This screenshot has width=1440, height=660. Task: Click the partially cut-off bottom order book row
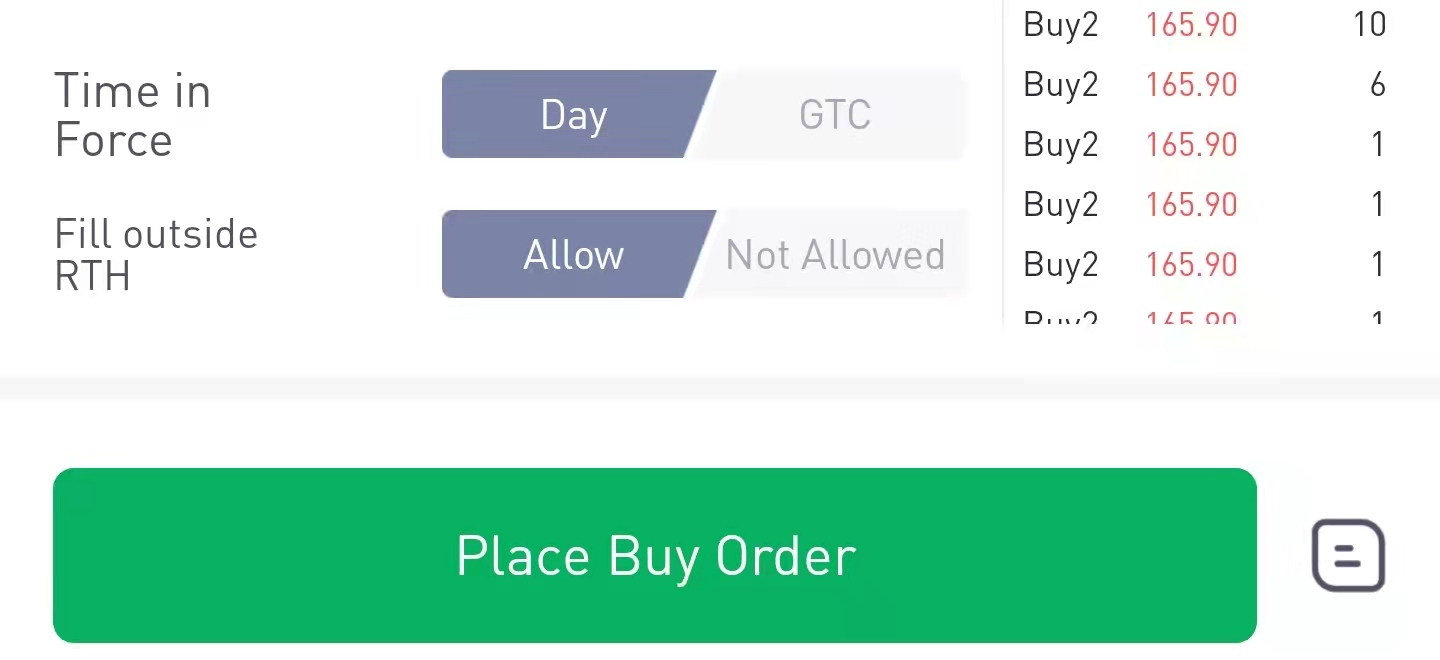(1200, 318)
